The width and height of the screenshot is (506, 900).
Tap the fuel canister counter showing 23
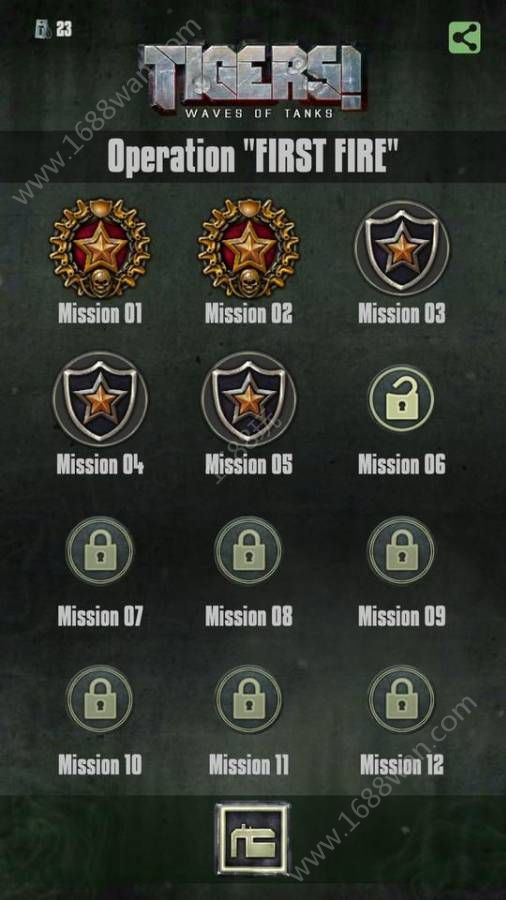pyautogui.click(x=53, y=29)
